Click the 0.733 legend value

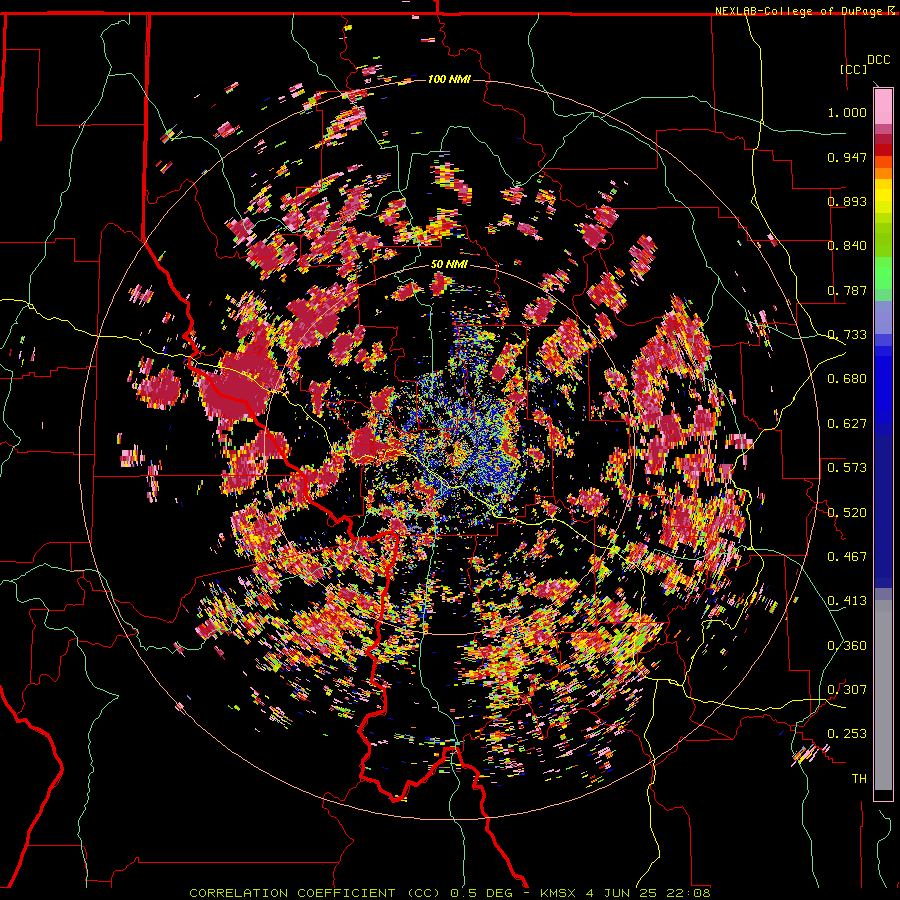(847, 335)
